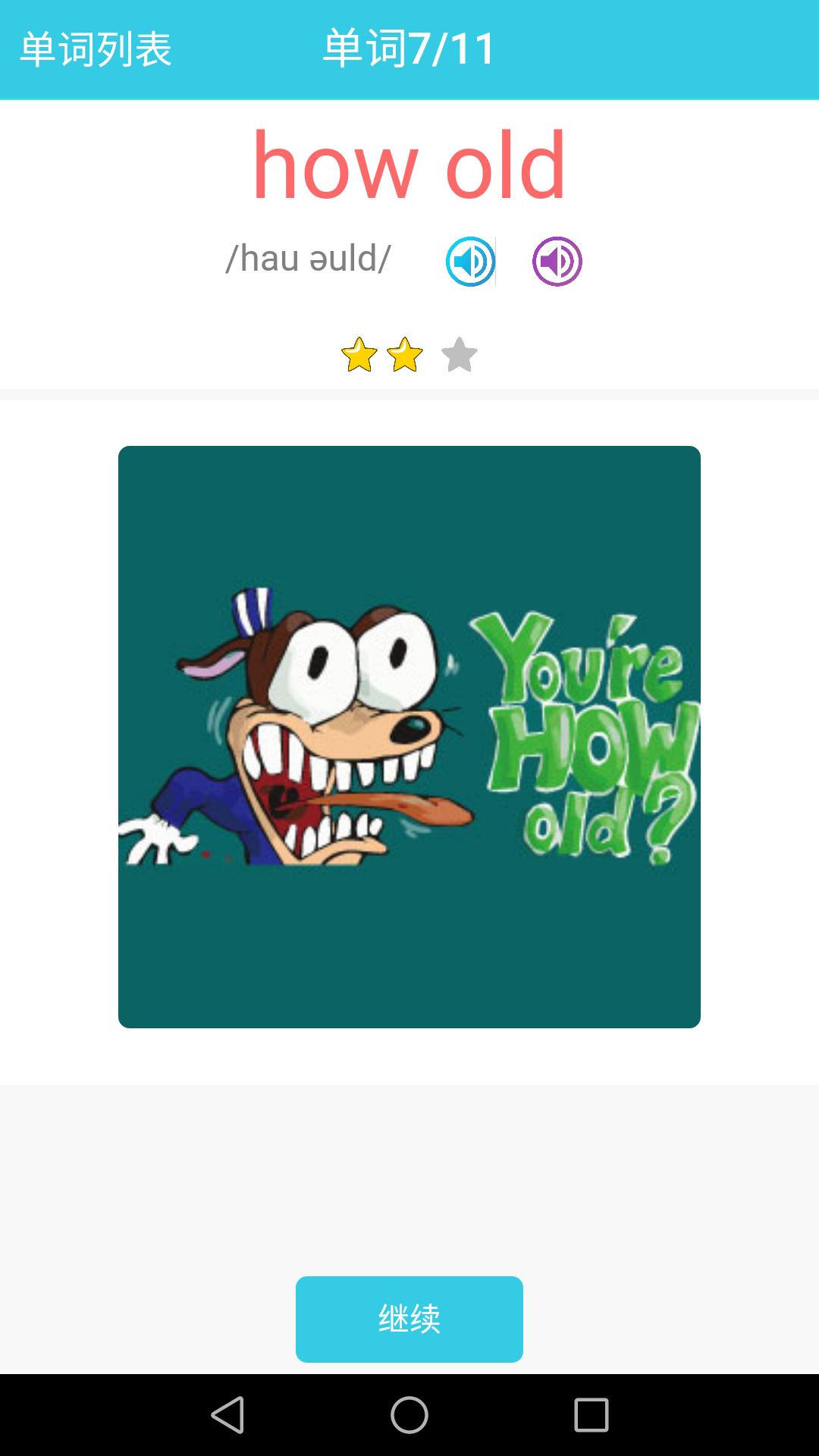Tap the red word "old"
The image size is (819, 1456).
(506, 165)
